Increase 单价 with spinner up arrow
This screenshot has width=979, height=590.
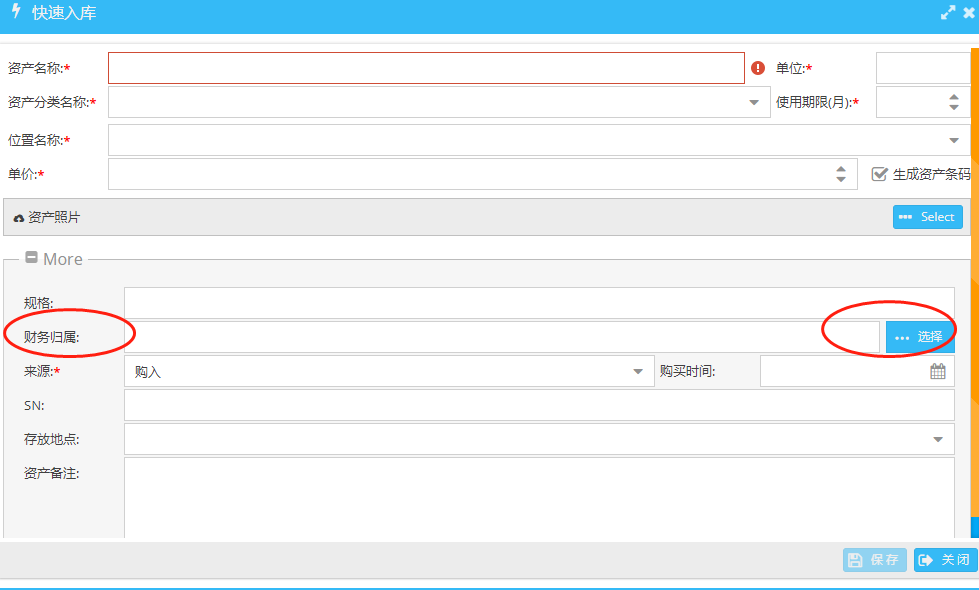click(x=841, y=169)
